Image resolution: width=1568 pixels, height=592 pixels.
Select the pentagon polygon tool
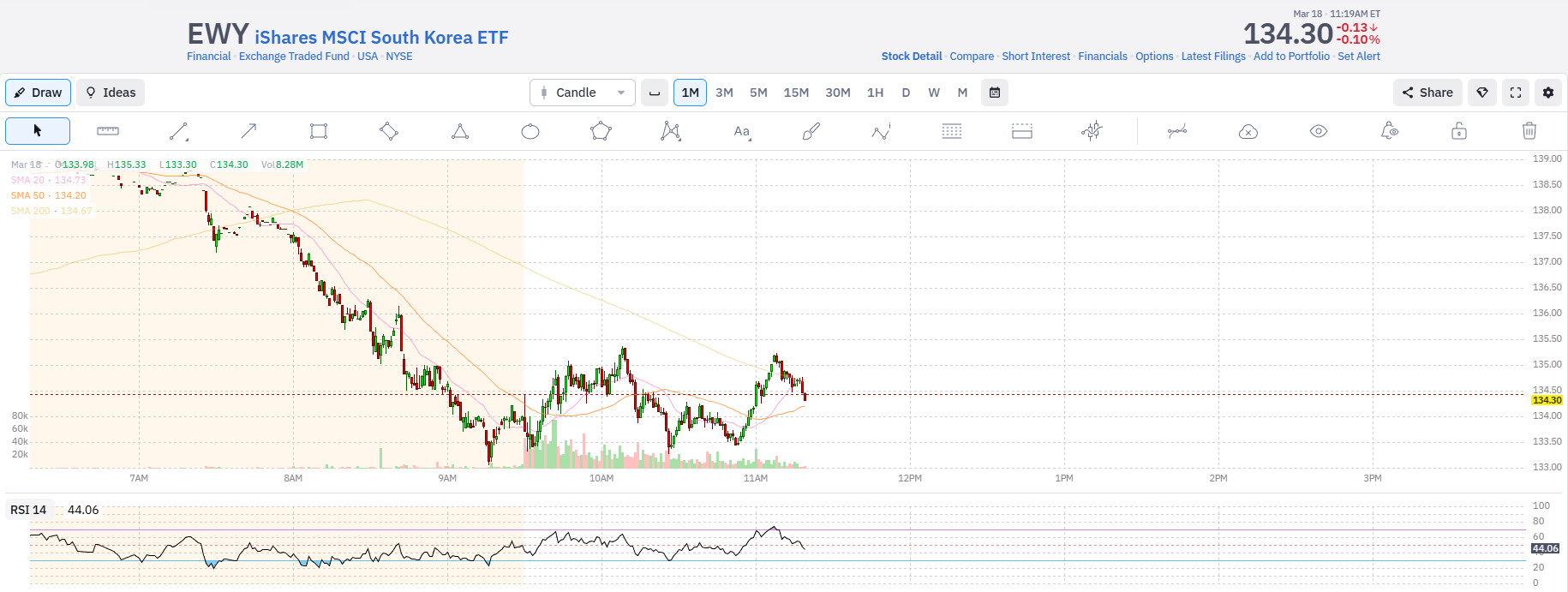[x=601, y=131]
